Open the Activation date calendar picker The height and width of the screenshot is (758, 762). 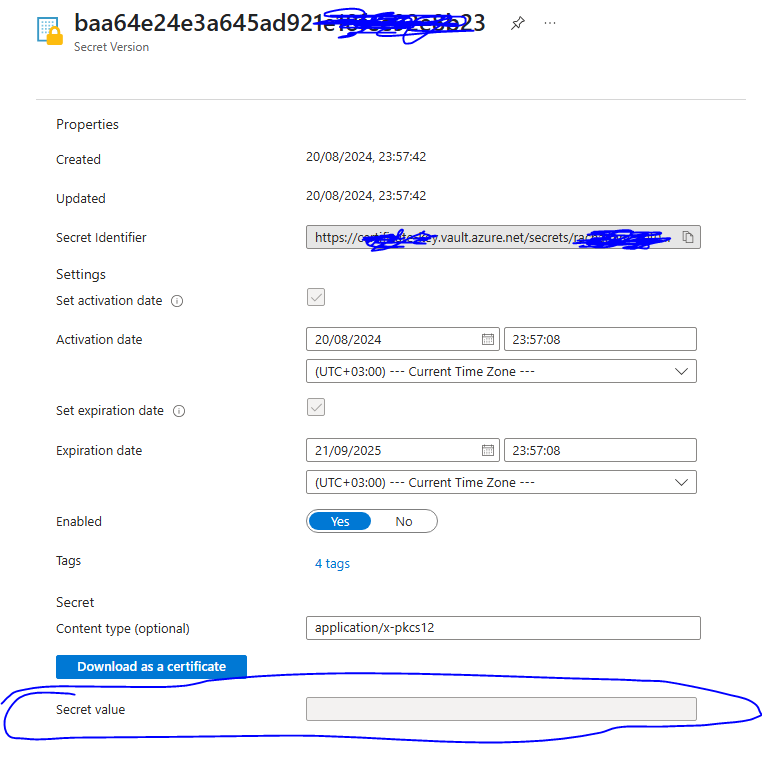pos(487,339)
